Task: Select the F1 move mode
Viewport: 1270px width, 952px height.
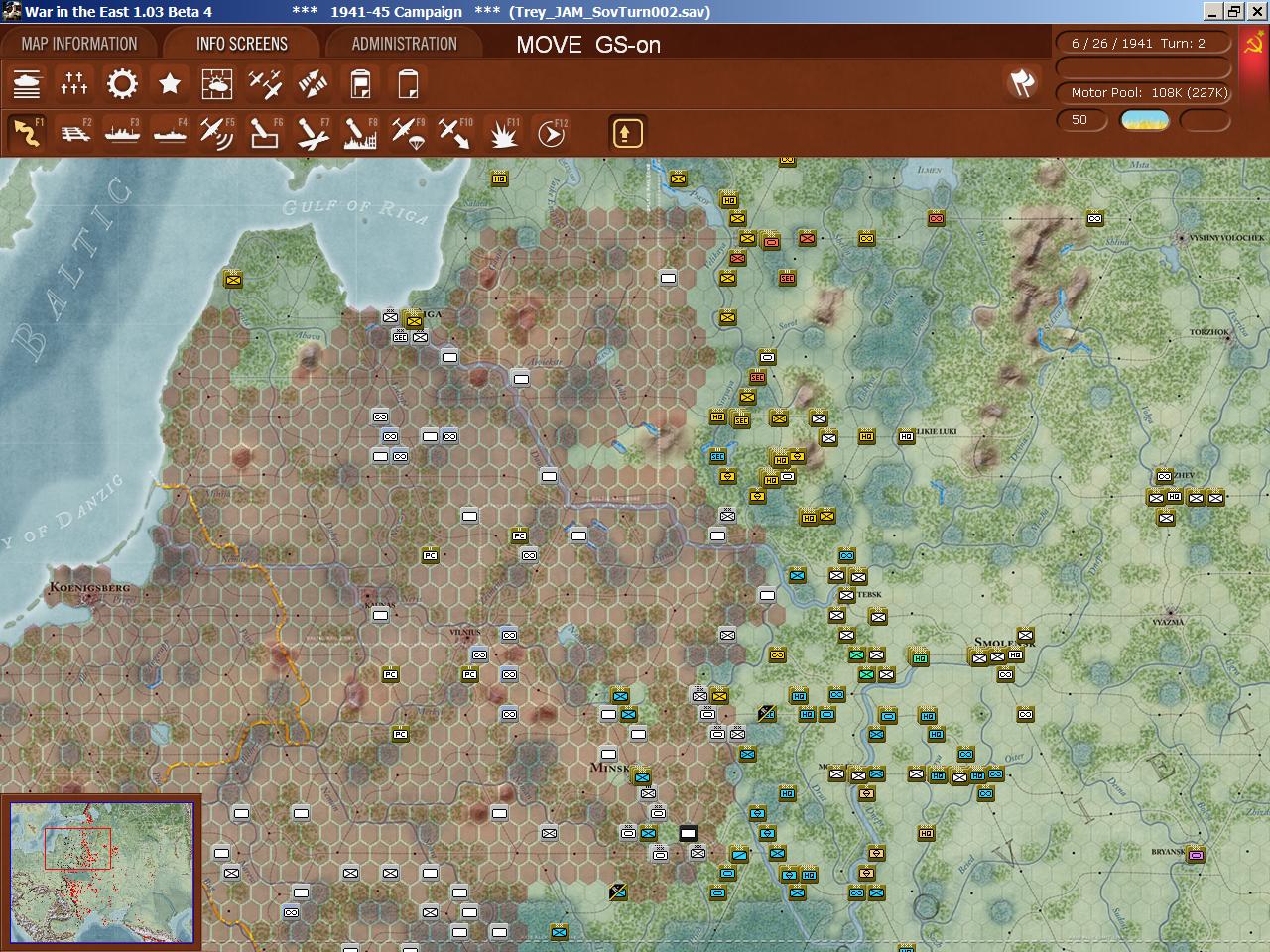Action: pyautogui.click(x=27, y=132)
